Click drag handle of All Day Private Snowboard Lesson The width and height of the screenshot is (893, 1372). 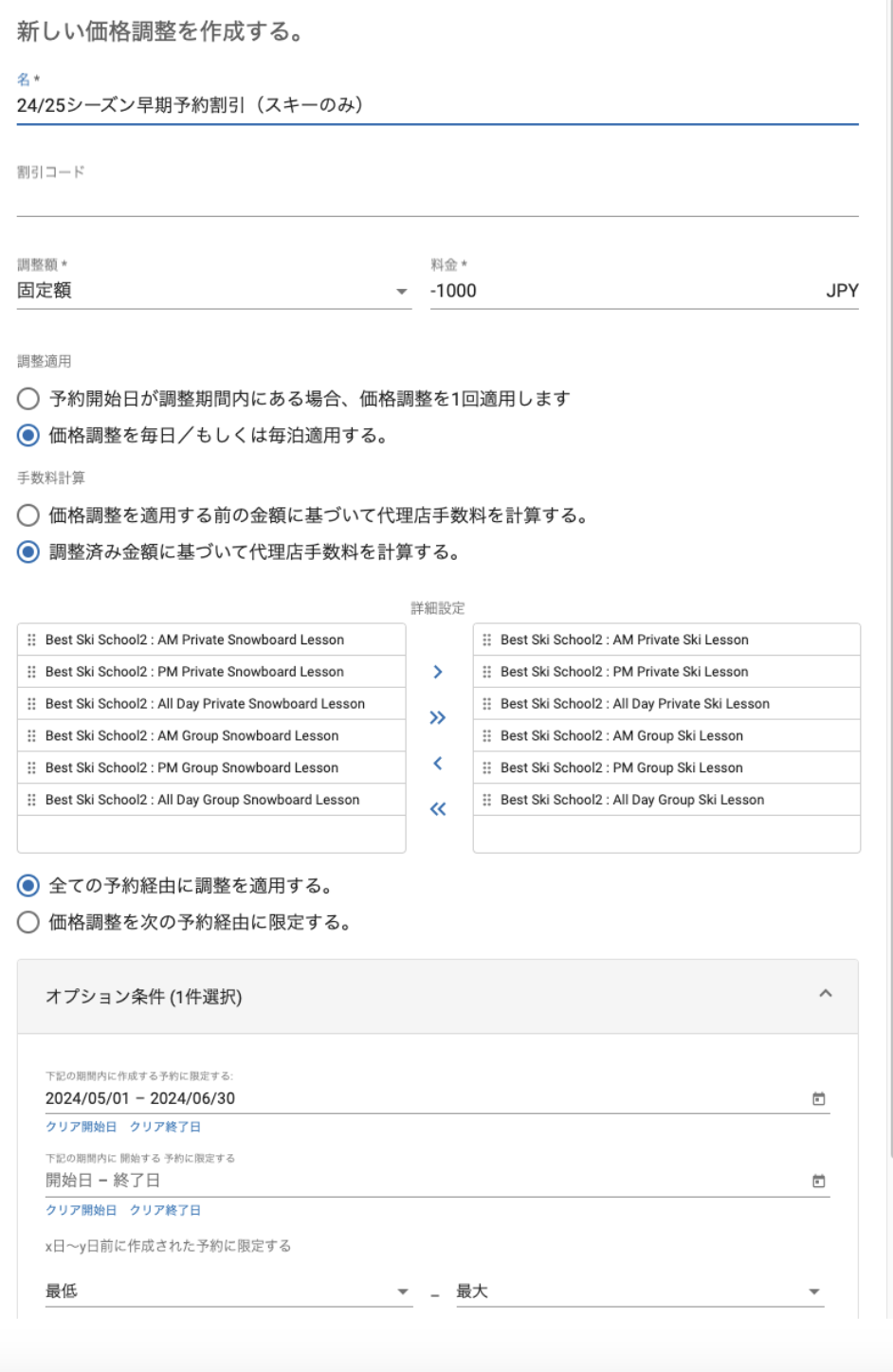[x=31, y=704]
